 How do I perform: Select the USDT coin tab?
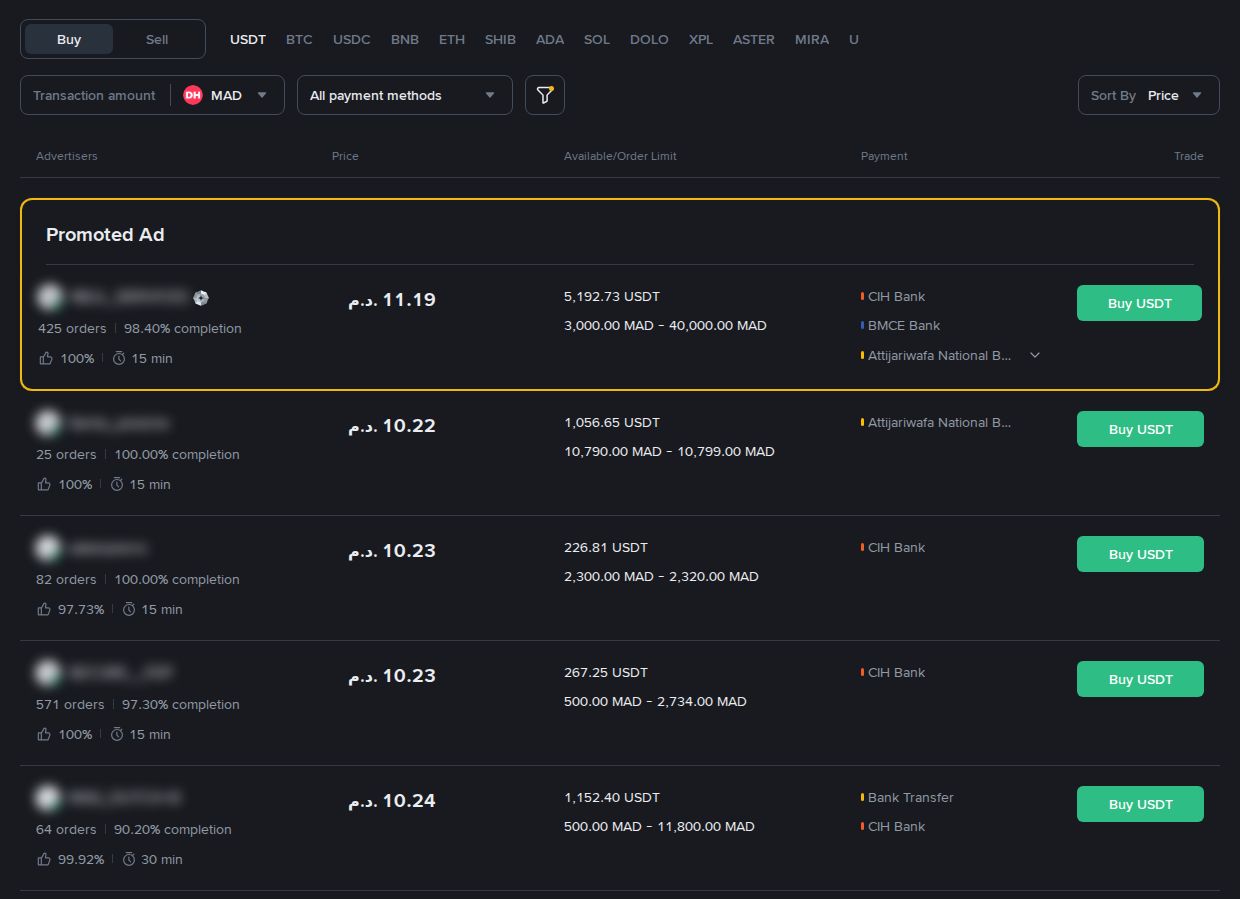point(248,39)
